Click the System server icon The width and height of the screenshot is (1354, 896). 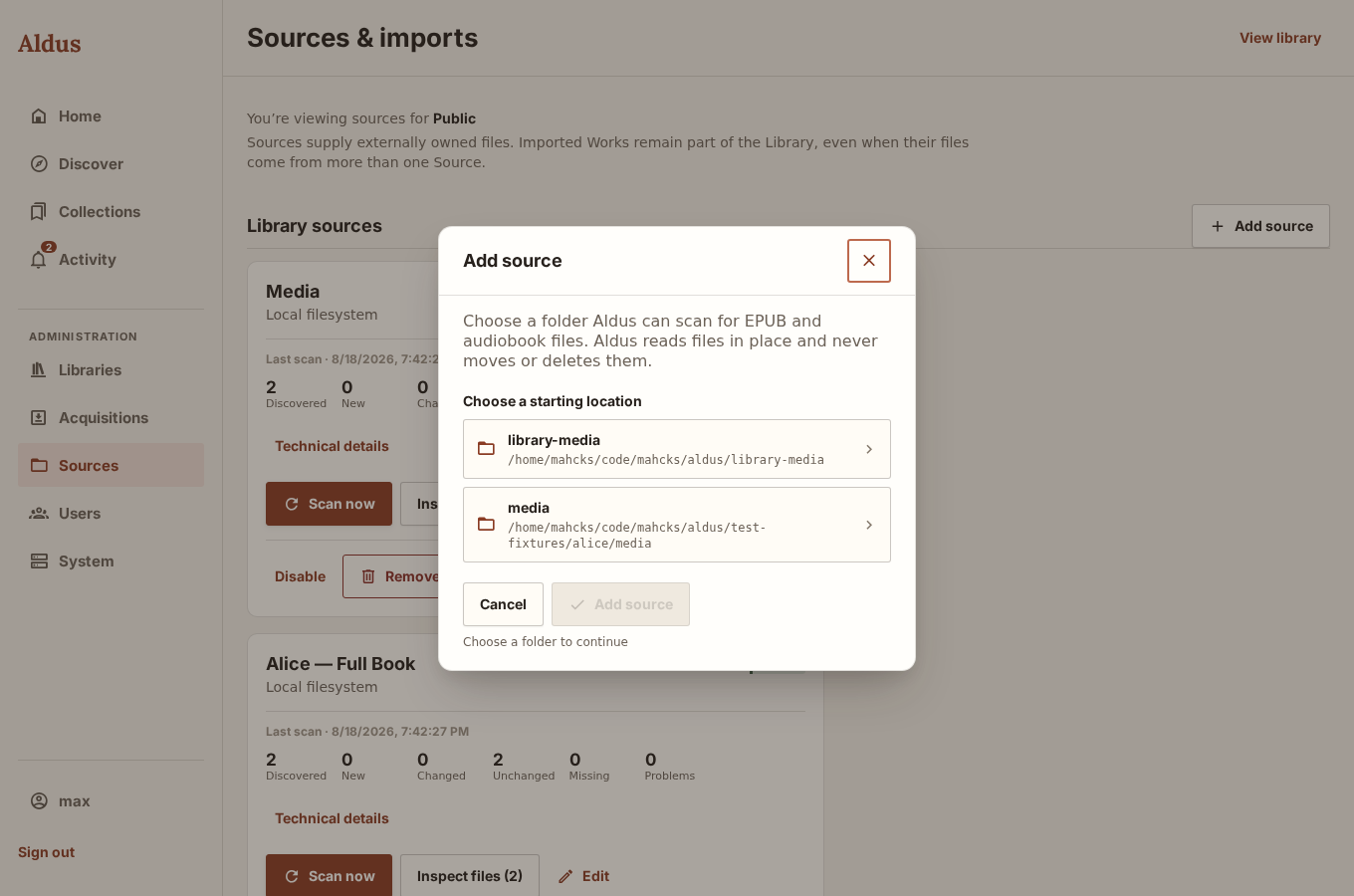point(39,561)
